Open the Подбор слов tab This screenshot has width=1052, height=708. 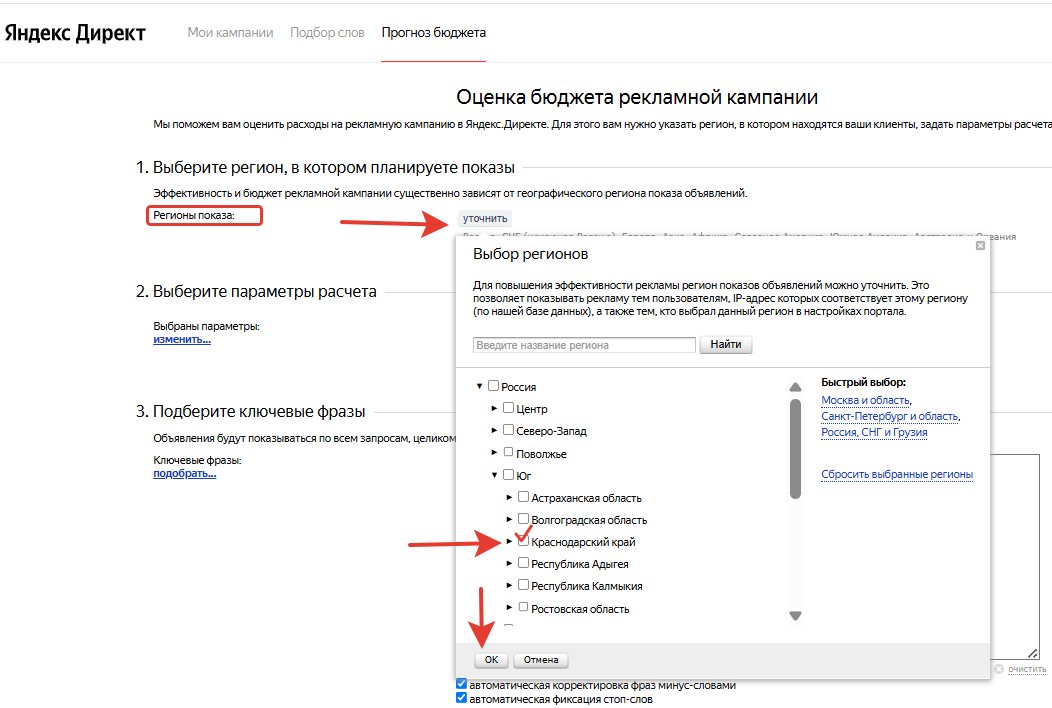click(327, 32)
